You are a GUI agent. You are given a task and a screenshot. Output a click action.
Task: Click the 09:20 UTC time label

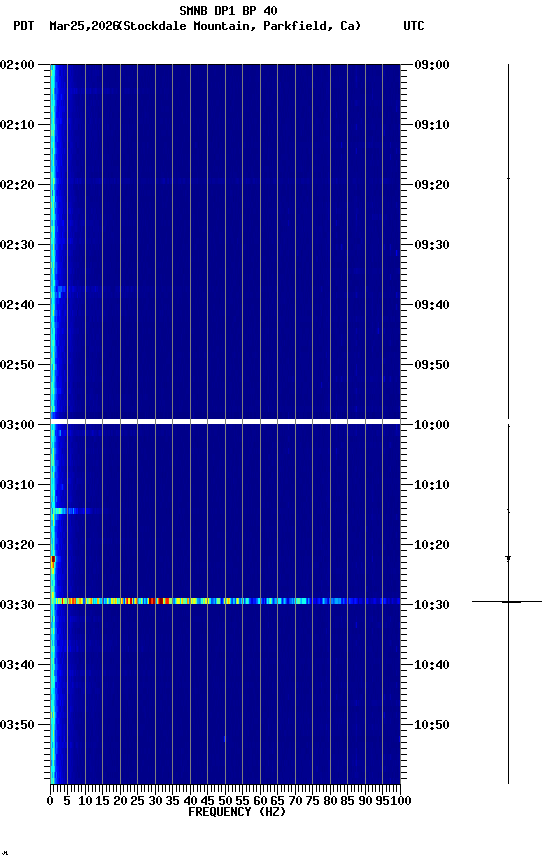[432, 185]
